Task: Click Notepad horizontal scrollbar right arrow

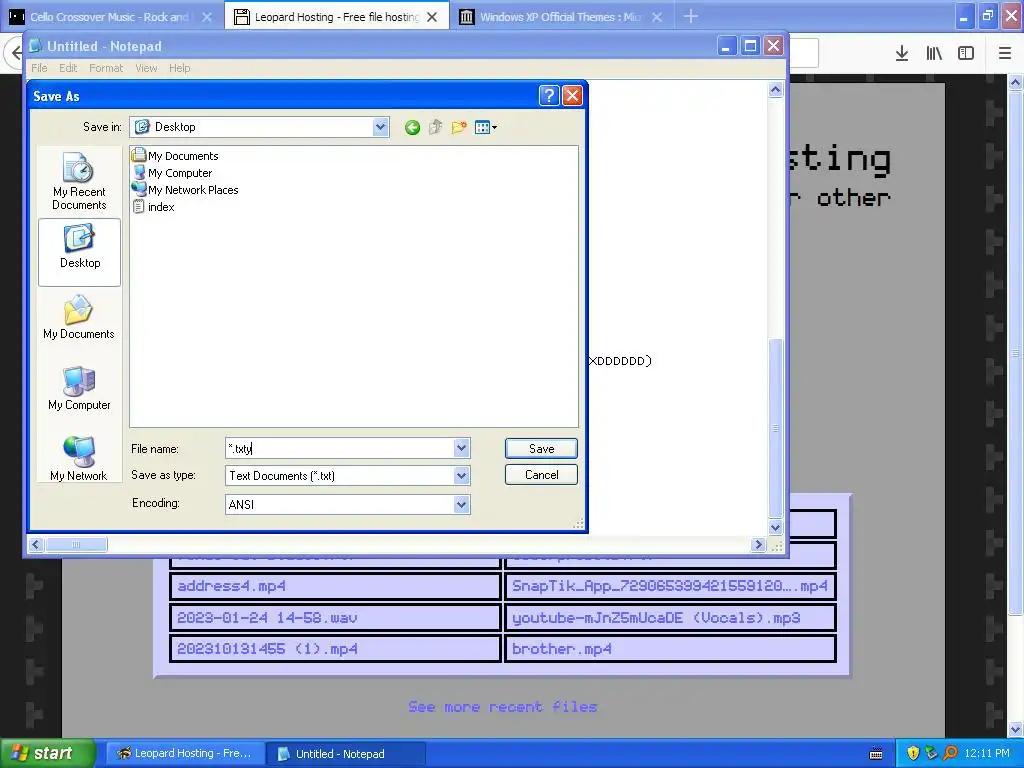Action: tap(758, 545)
